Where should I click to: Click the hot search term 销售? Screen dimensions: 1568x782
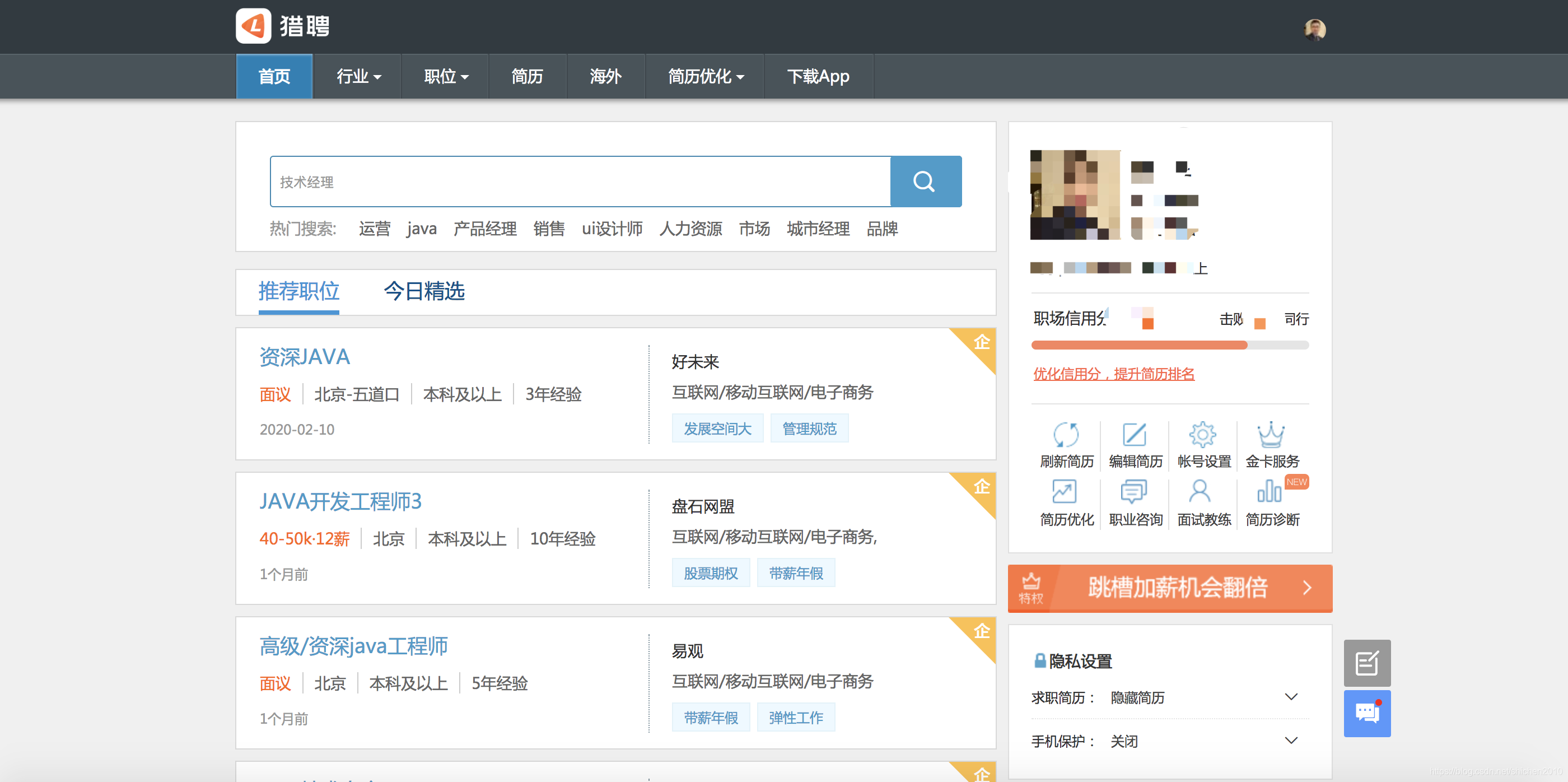549,229
